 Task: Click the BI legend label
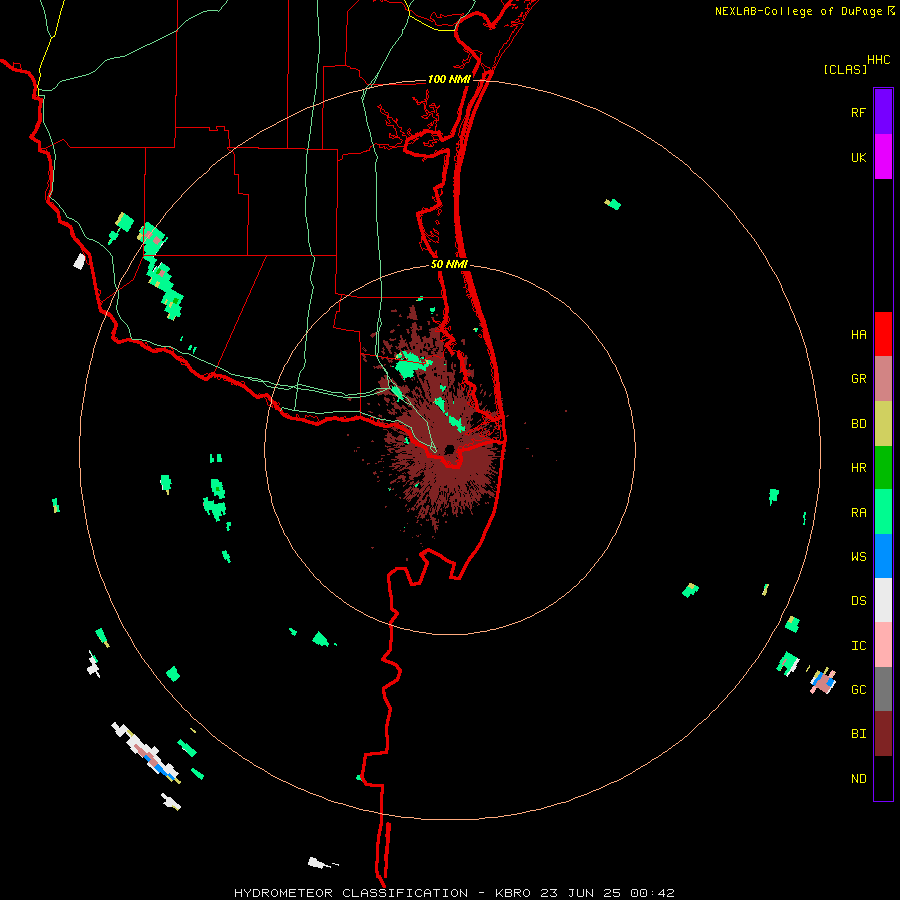pos(858,734)
